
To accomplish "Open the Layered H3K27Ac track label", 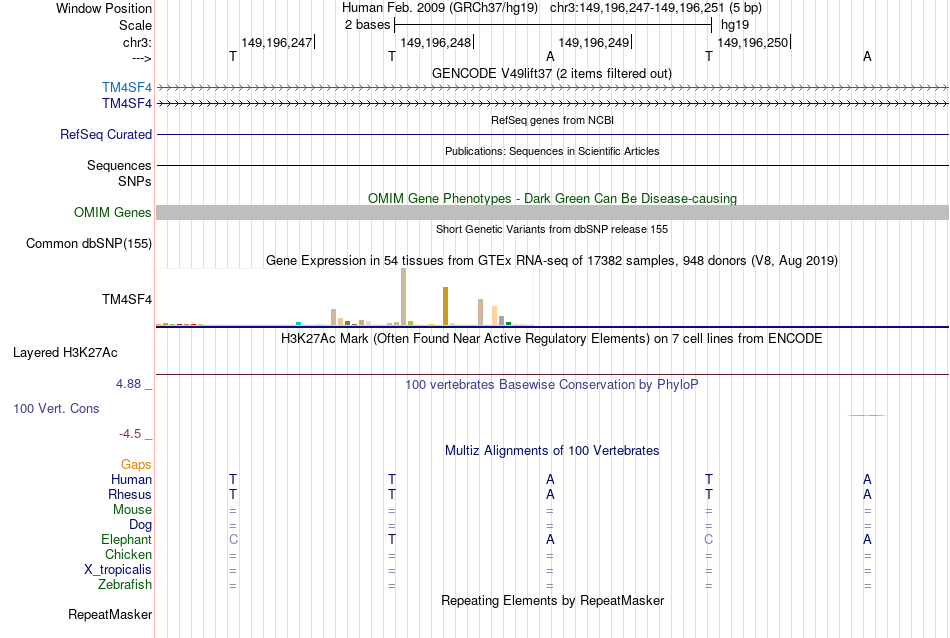I will pyautogui.click(x=65, y=353).
